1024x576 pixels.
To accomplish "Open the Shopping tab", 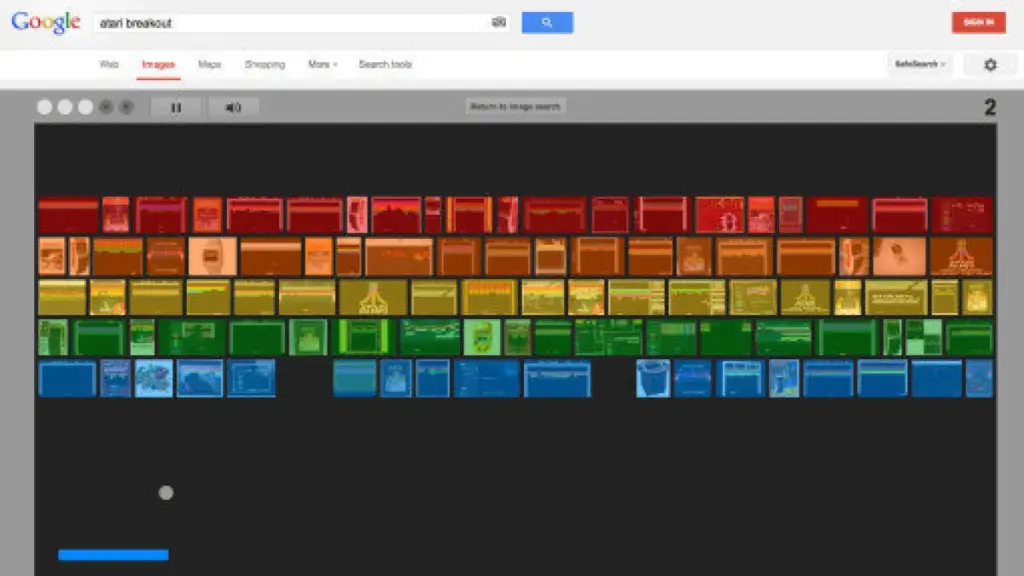I will click(x=264, y=64).
